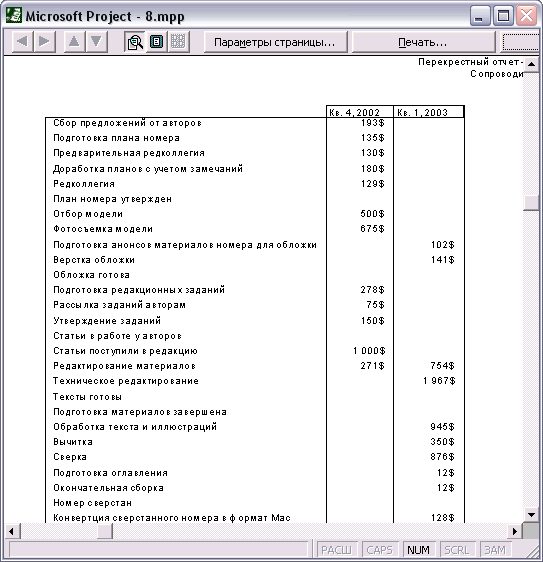
Task: Close the print preview window
Action: click(x=526, y=16)
